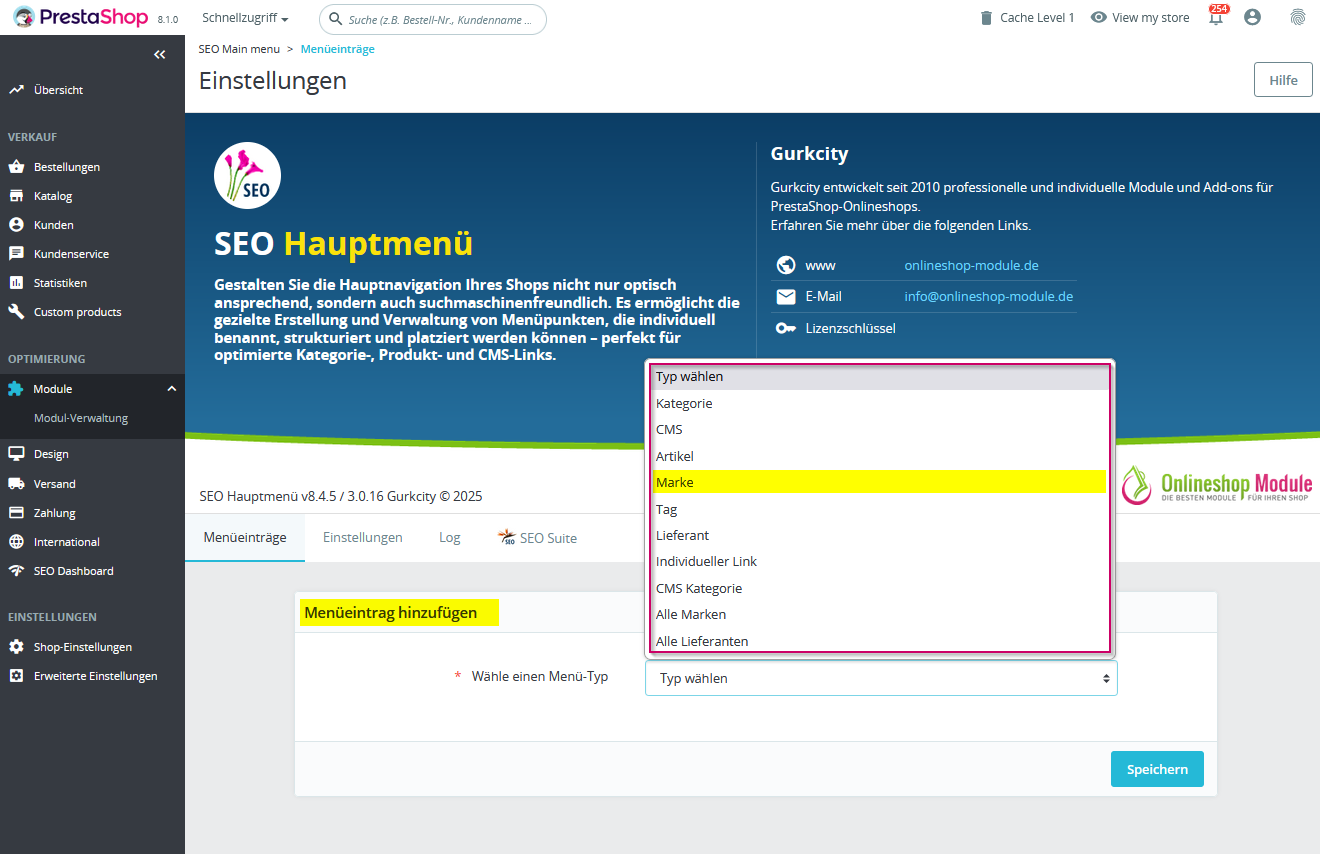The width and height of the screenshot is (1320, 854).
Task: Select Individueller Link option
Action: tap(880, 562)
